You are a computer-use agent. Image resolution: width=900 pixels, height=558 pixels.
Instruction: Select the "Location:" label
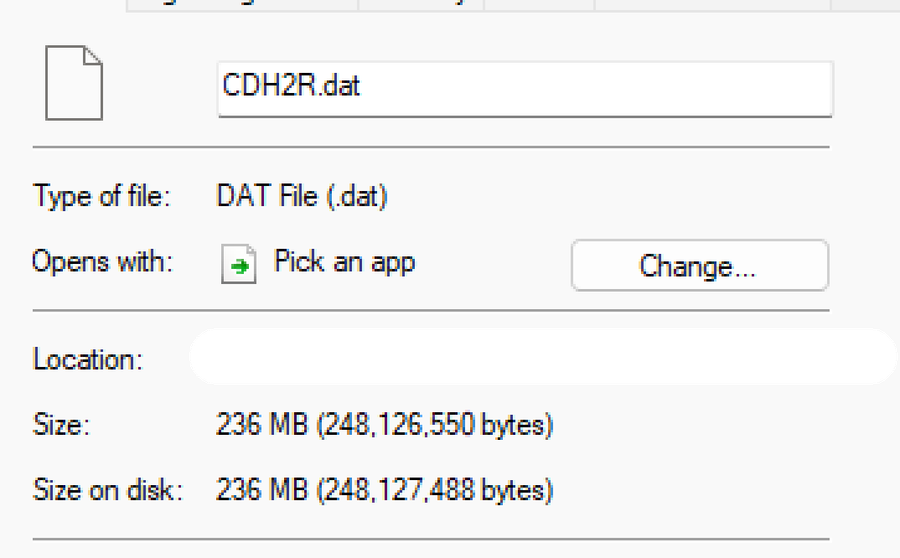point(88,359)
